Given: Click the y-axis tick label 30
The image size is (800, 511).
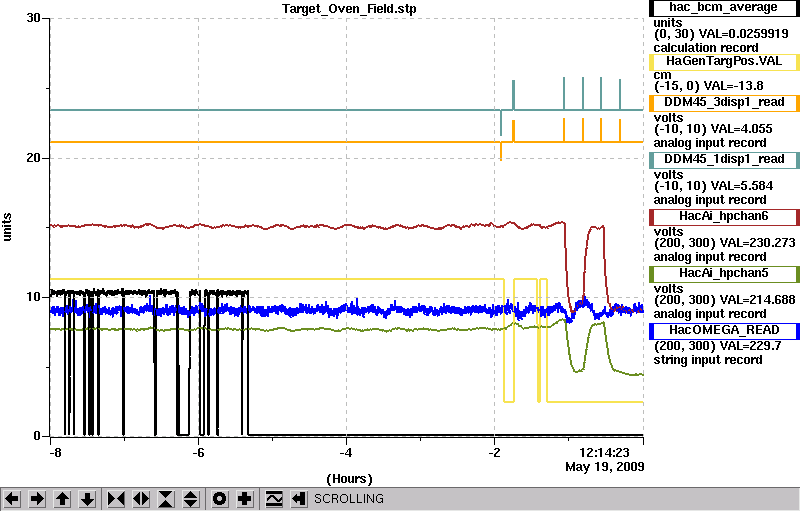Looking at the screenshot, I should (x=34, y=18).
